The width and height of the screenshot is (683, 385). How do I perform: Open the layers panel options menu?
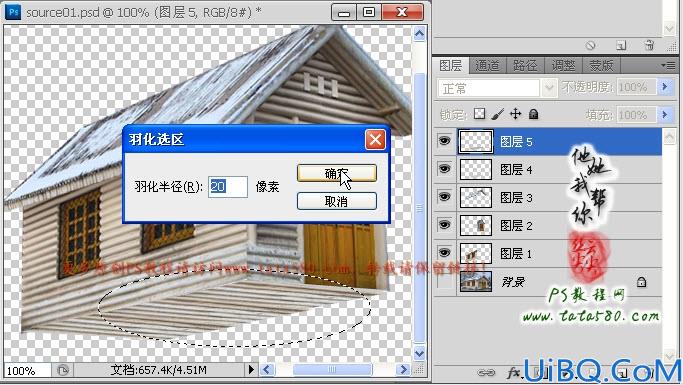click(669, 66)
